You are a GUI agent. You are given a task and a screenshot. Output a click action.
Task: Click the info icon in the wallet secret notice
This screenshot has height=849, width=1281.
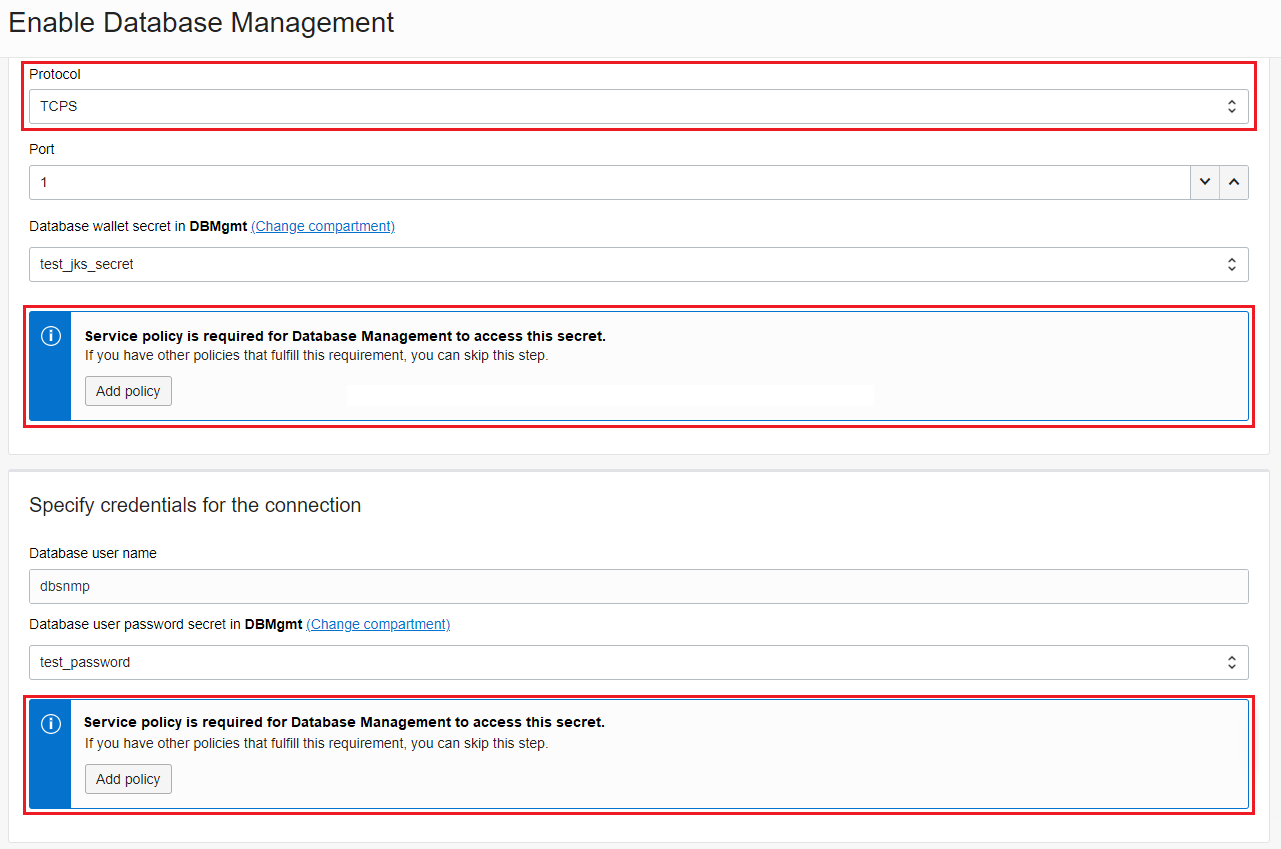50,336
